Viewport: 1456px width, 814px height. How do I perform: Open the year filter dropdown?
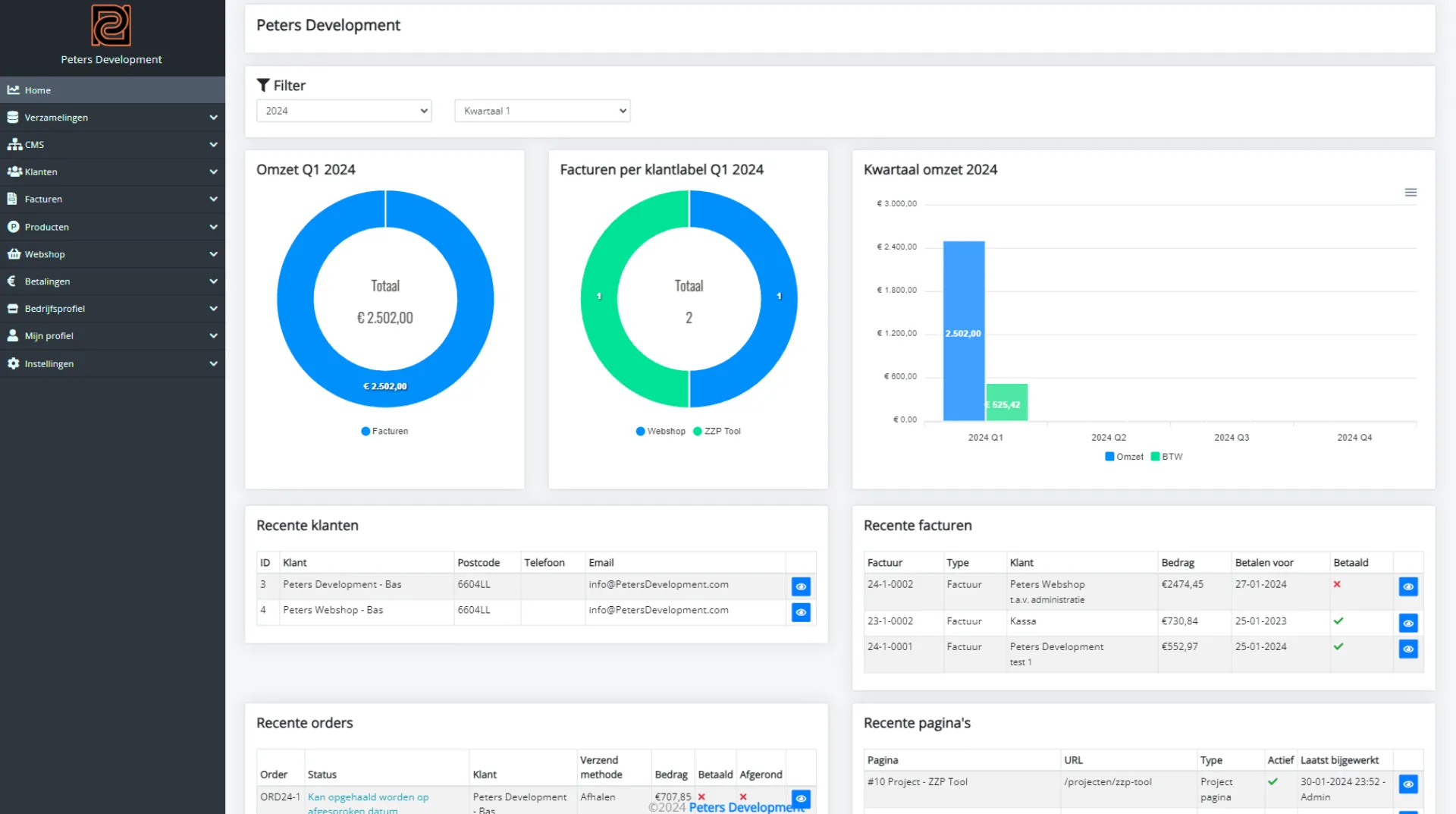[344, 111]
